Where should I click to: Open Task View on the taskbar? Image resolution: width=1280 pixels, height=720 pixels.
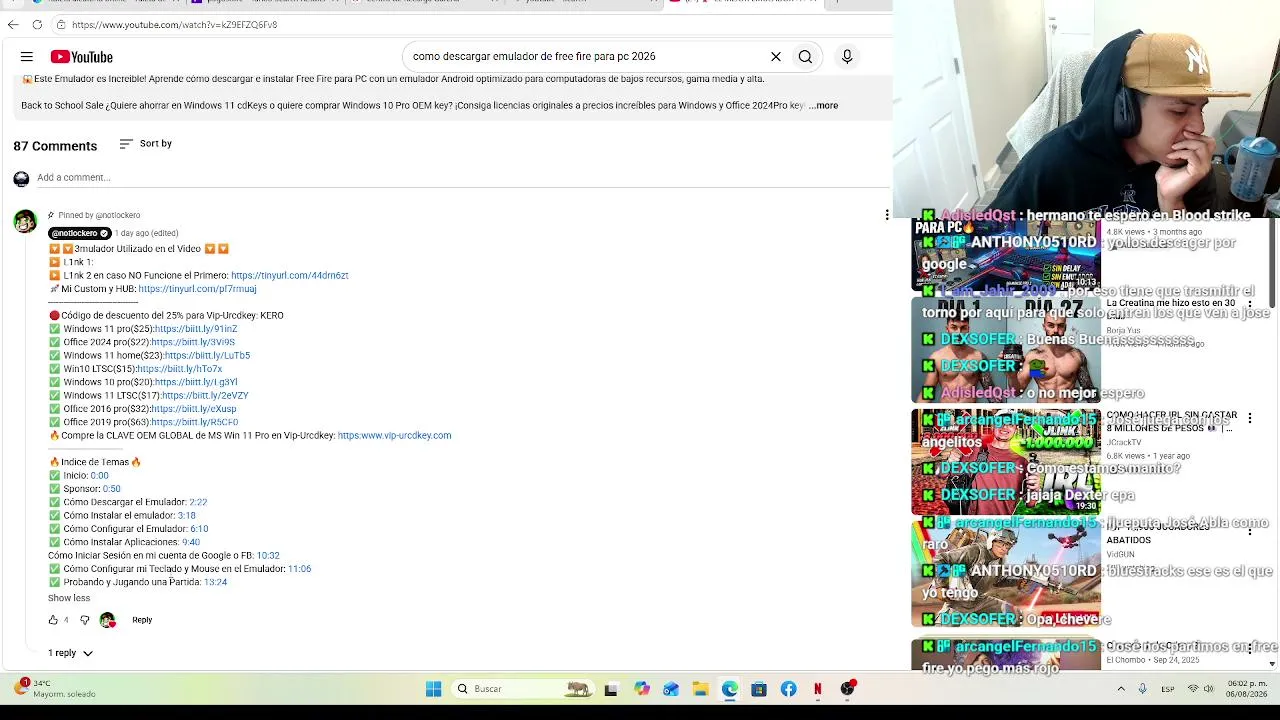(611, 689)
